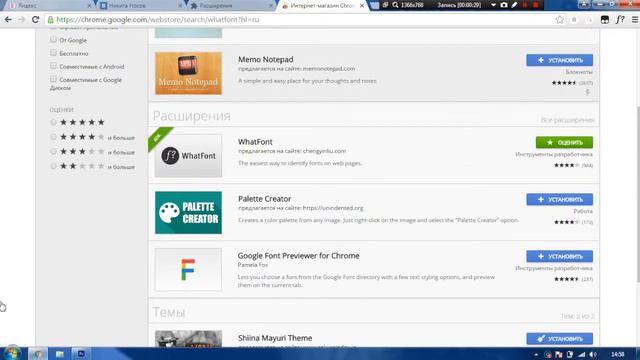Screen dimensions: 640x360
Task: Click the Работа category under Palette Creator
Action: (x=583, y=211)
